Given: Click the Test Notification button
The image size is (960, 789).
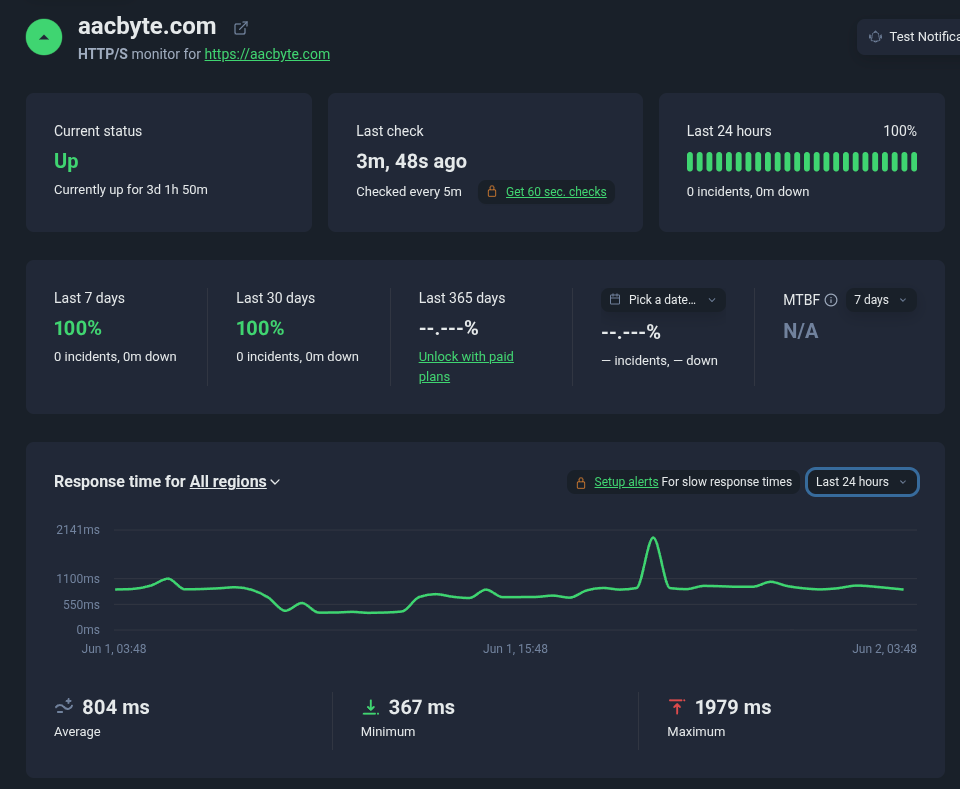Looking at the screenshot, I should tap(909, 37).
